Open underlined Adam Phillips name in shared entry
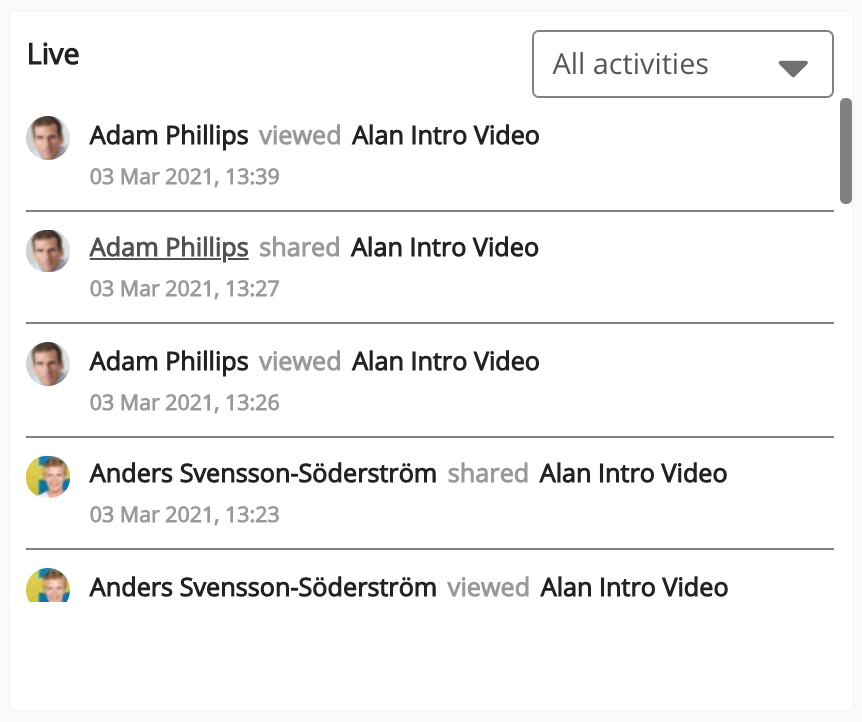 pos(169,247)
